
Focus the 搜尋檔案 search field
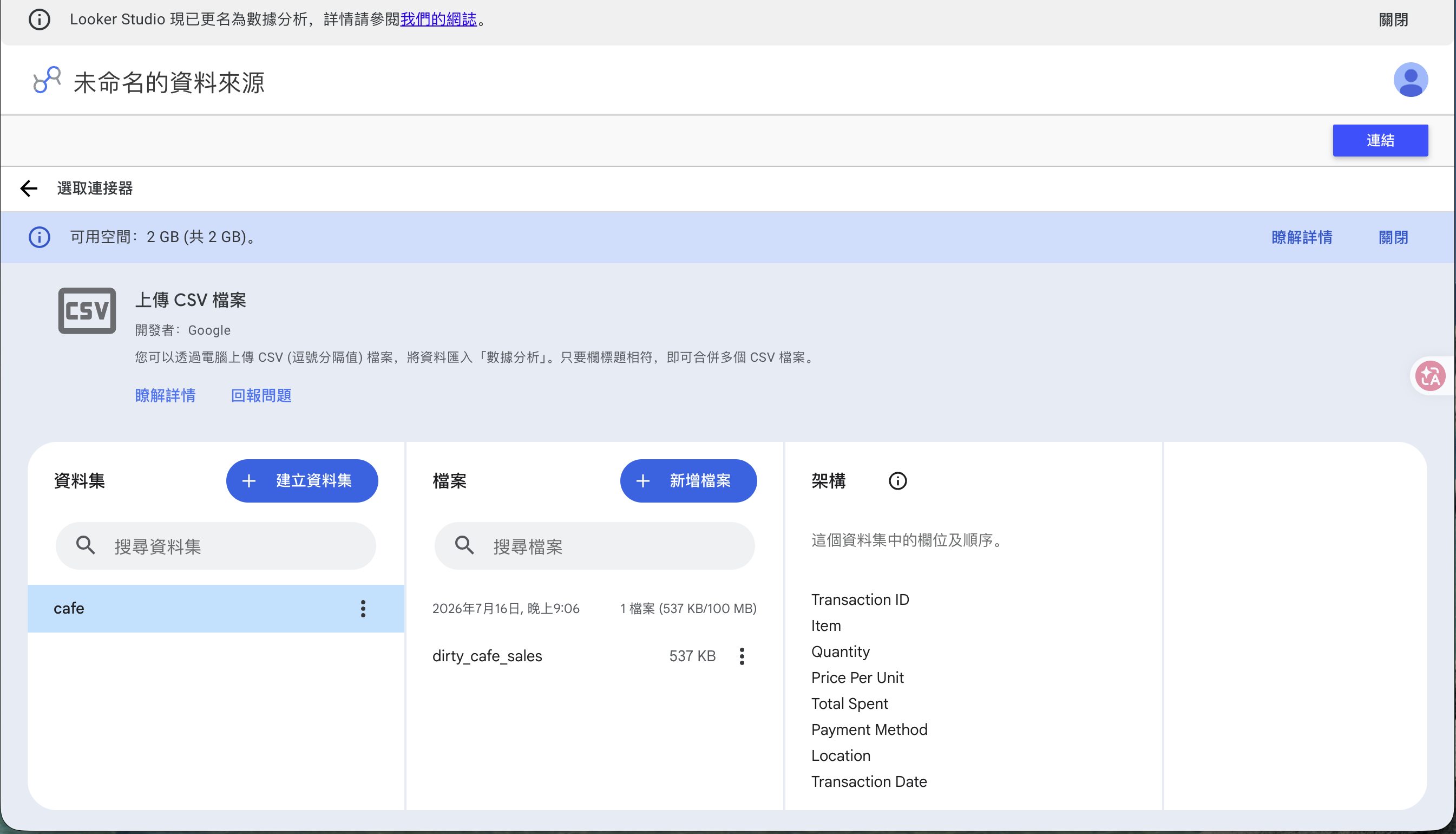(x=594, y=546)
